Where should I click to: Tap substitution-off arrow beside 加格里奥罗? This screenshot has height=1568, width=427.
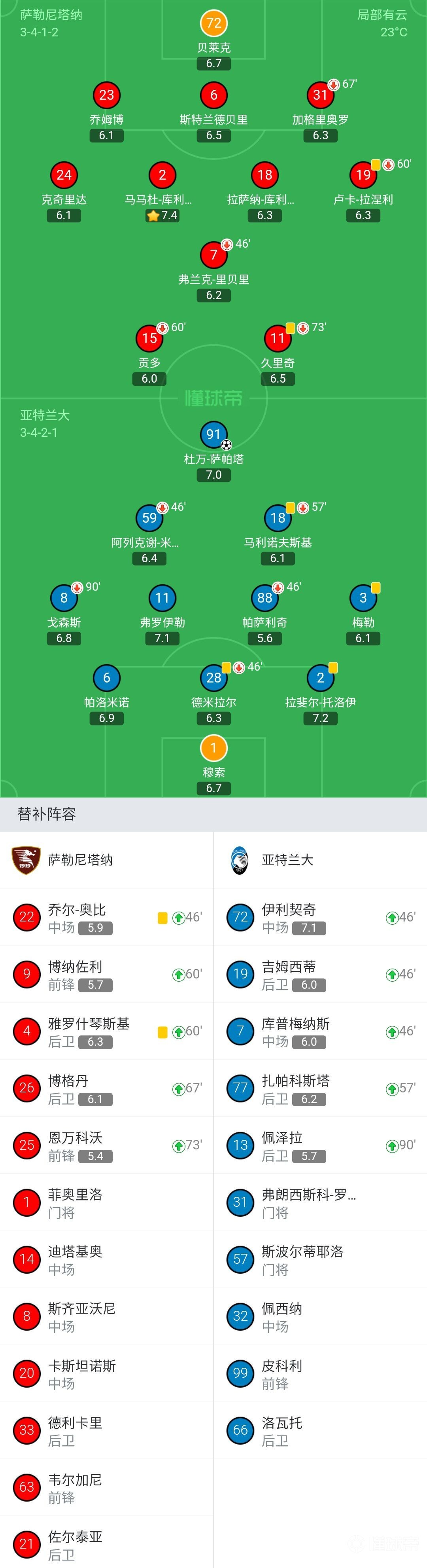[x=333, y=84]
